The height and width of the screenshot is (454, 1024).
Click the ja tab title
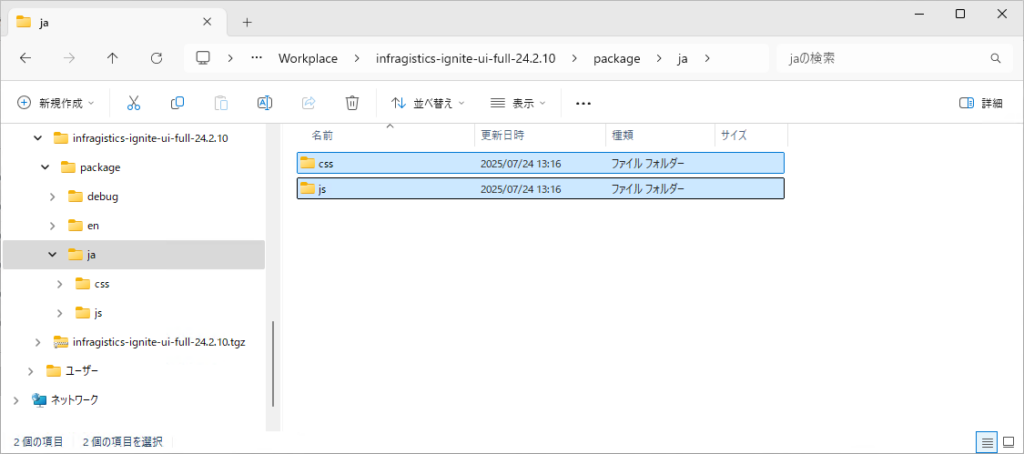(45, 22)
